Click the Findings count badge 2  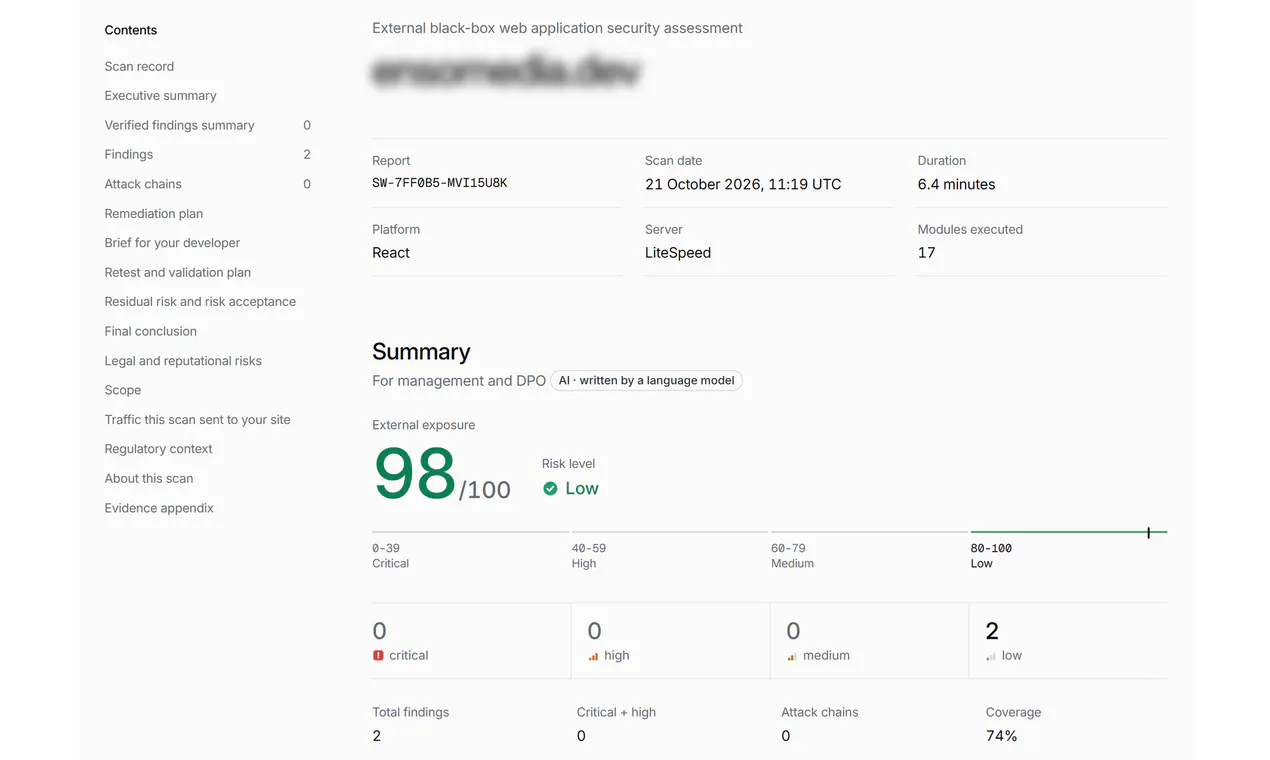tap(307, 155)
